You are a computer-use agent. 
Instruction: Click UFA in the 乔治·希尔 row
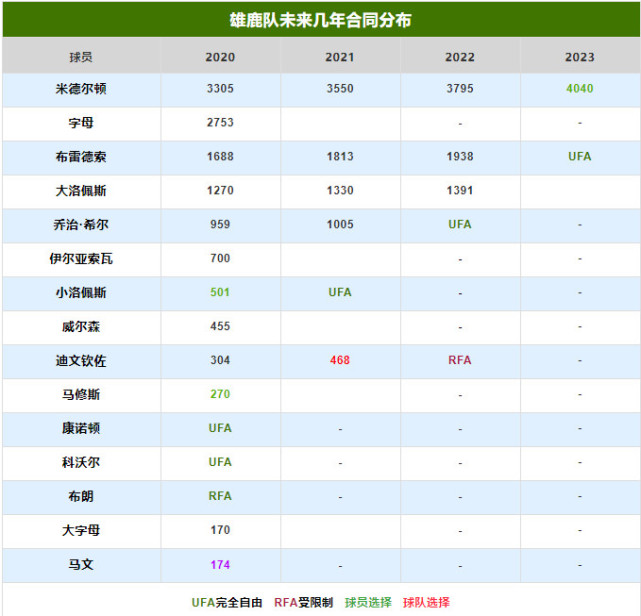pyautogui.click(x=460, y=224)
